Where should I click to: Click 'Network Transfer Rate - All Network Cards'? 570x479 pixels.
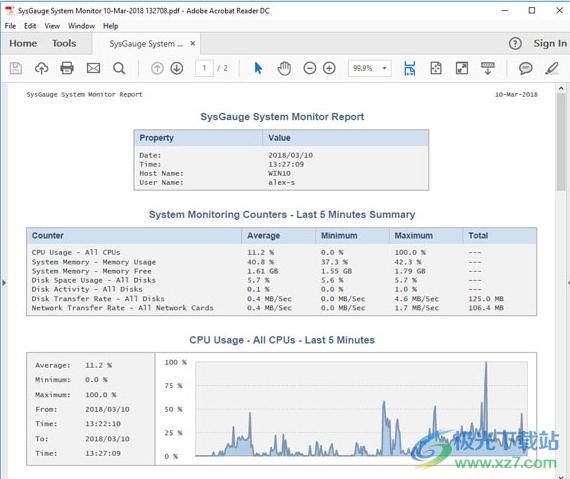(122, 308)
